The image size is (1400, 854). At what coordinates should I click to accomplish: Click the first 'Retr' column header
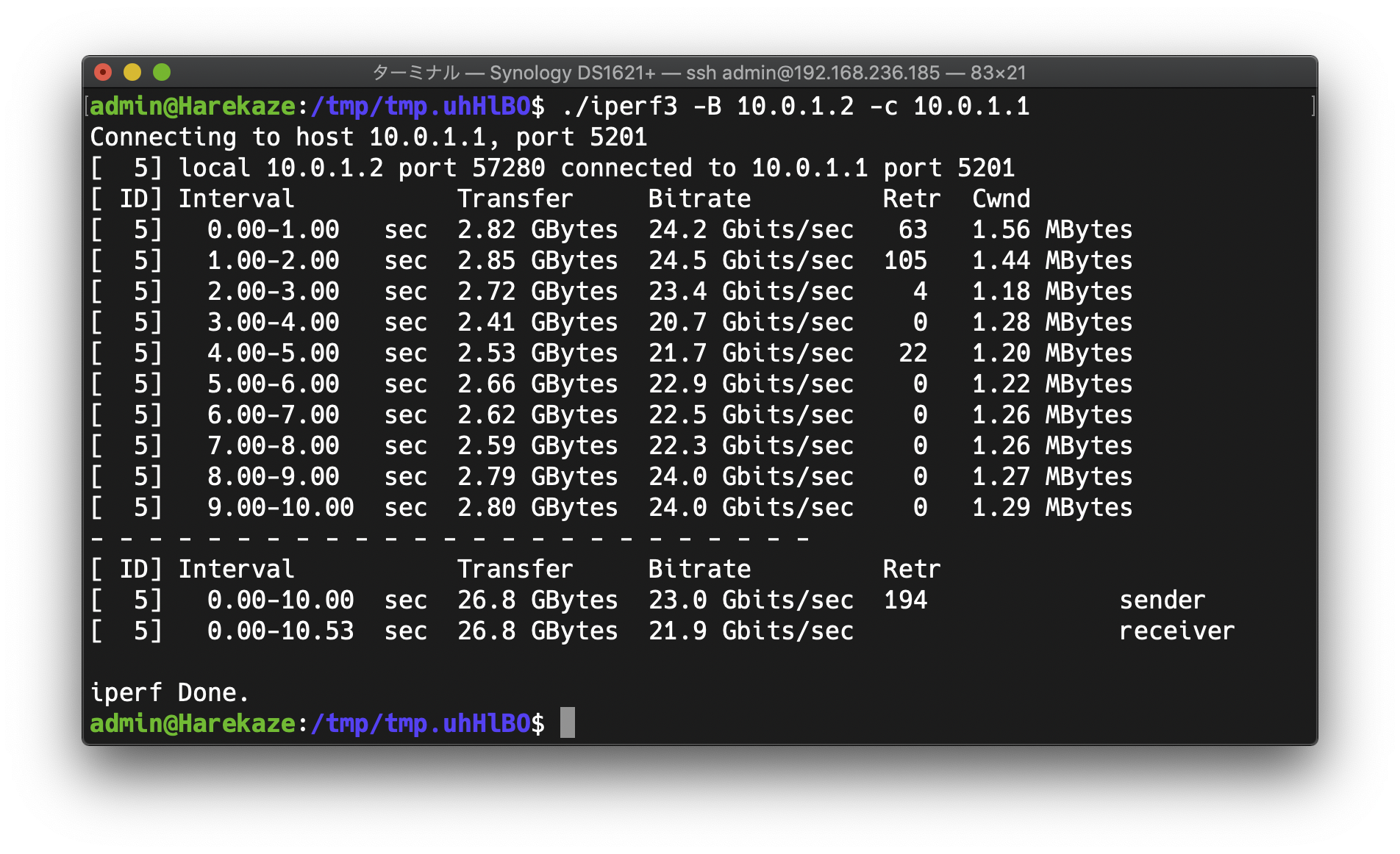coord(912,199)
